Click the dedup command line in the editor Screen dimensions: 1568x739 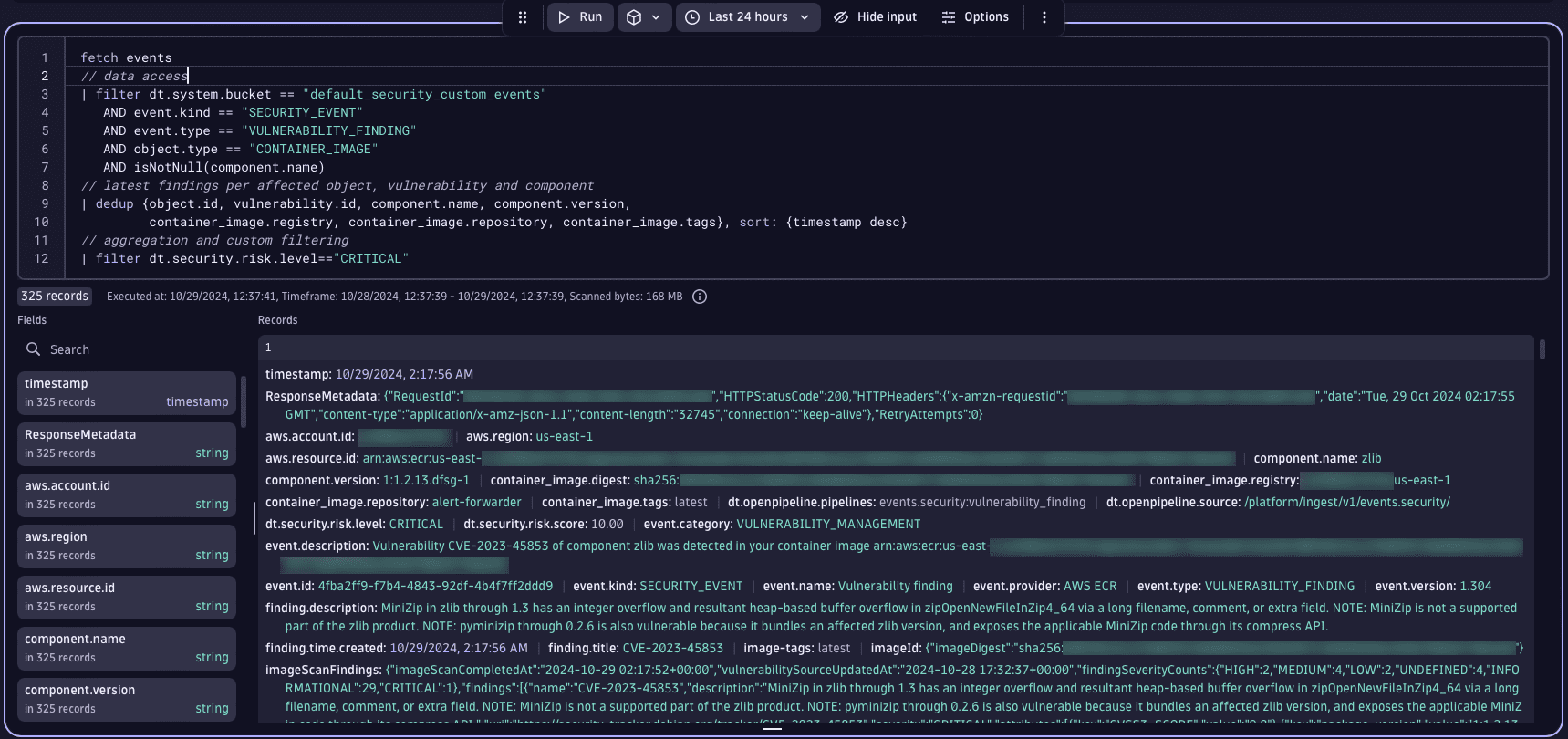tap(356, 203)
